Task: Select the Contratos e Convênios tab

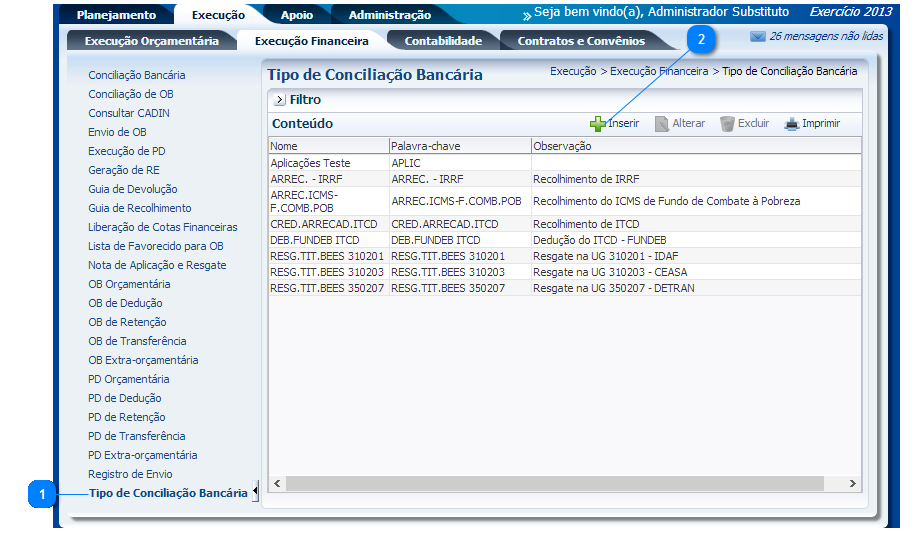Action: pyautogui.click(x=580, y=41)
